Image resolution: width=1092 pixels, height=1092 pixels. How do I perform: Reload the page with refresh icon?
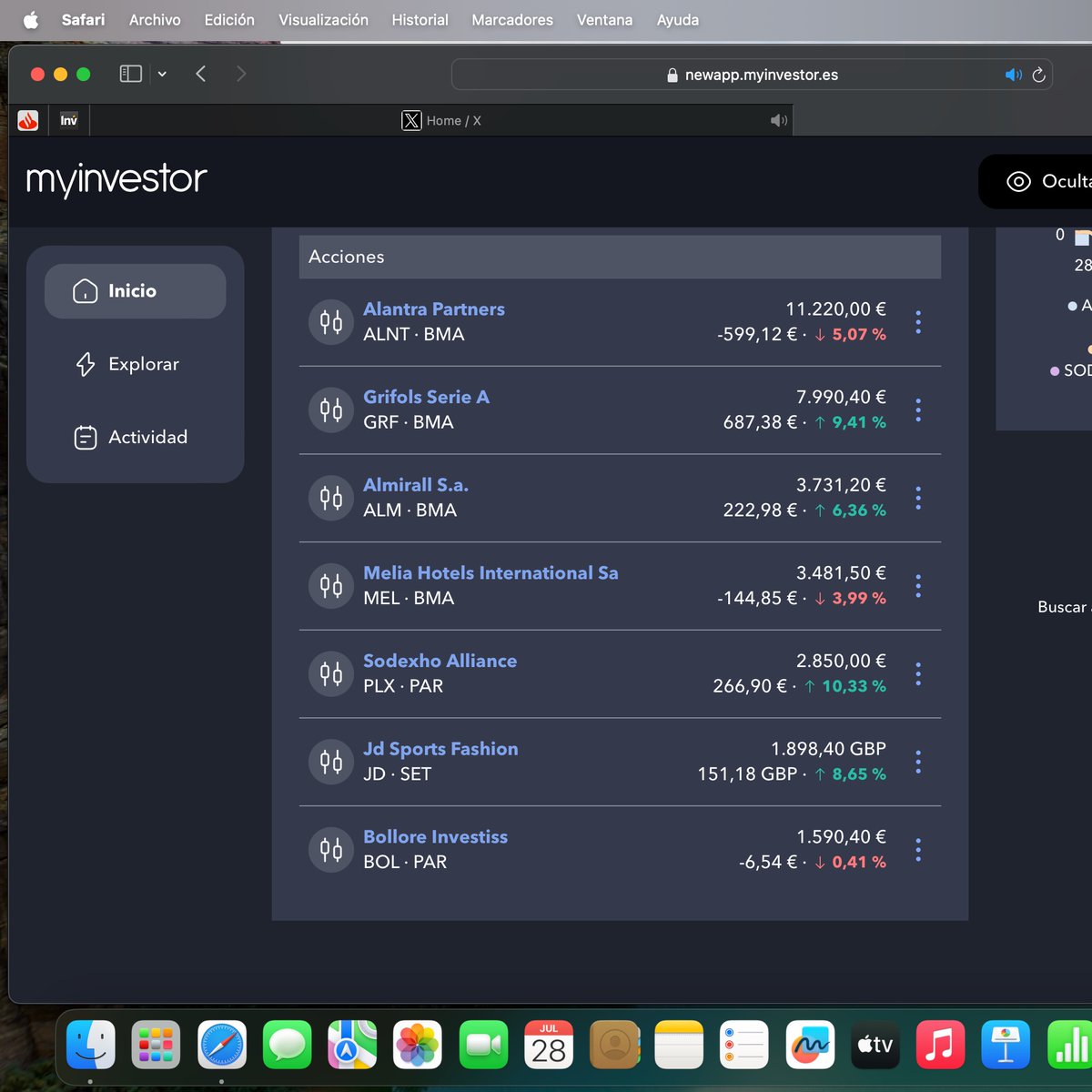pyautogui.click(x=1038, y=75)
